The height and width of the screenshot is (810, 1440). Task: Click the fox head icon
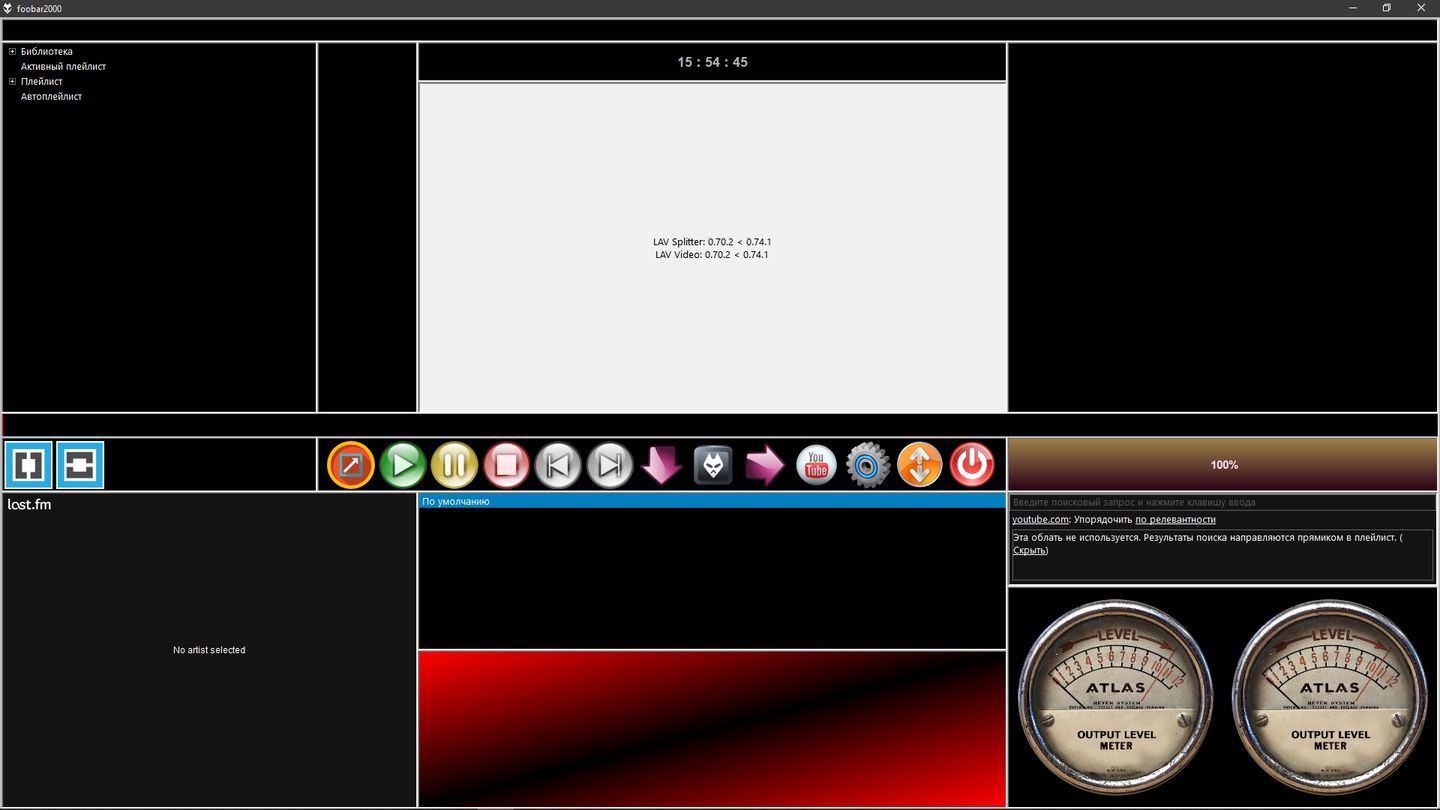click(713, 465)
